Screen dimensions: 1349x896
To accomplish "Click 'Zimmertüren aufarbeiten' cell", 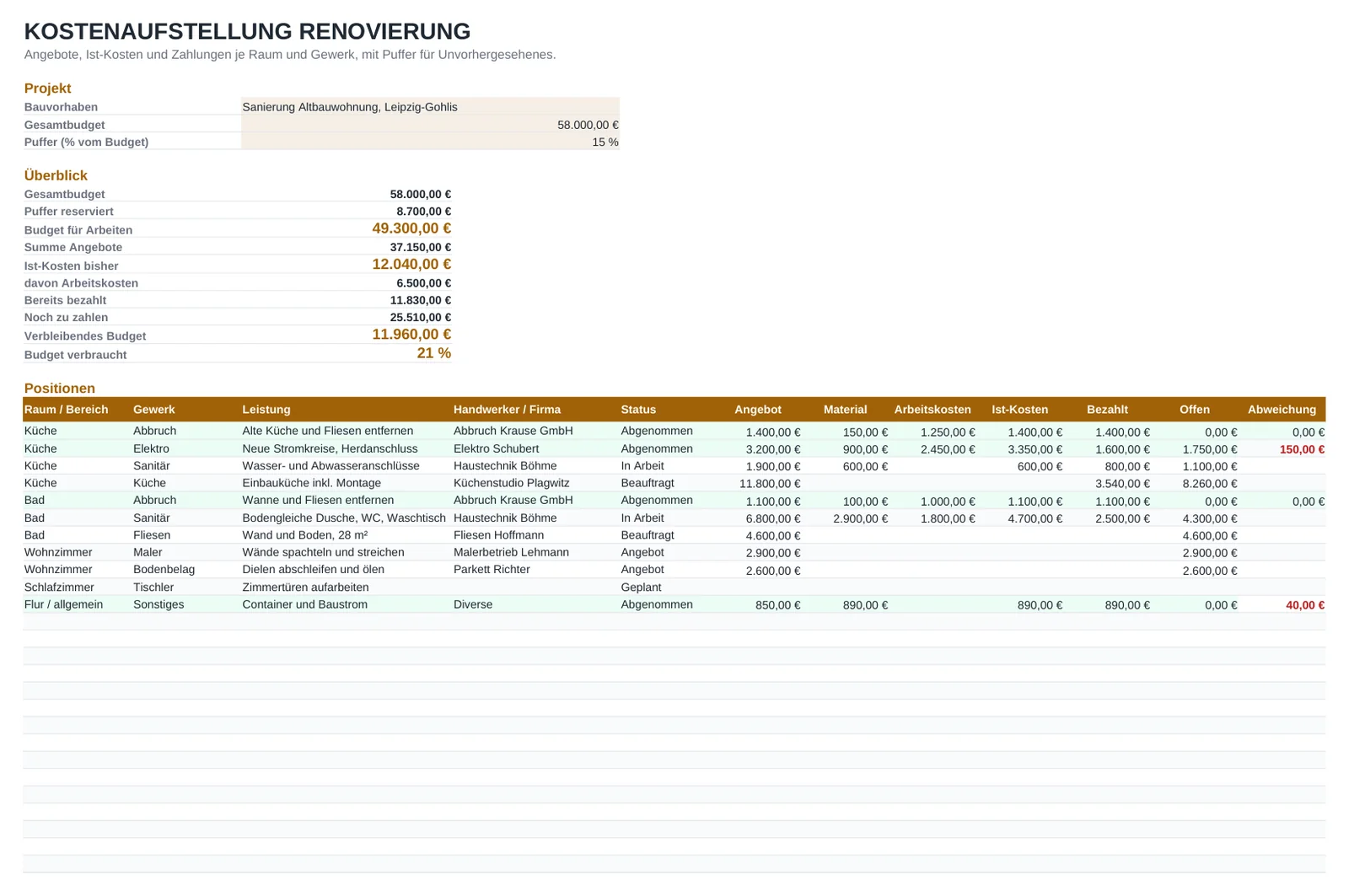I will 305,587.
